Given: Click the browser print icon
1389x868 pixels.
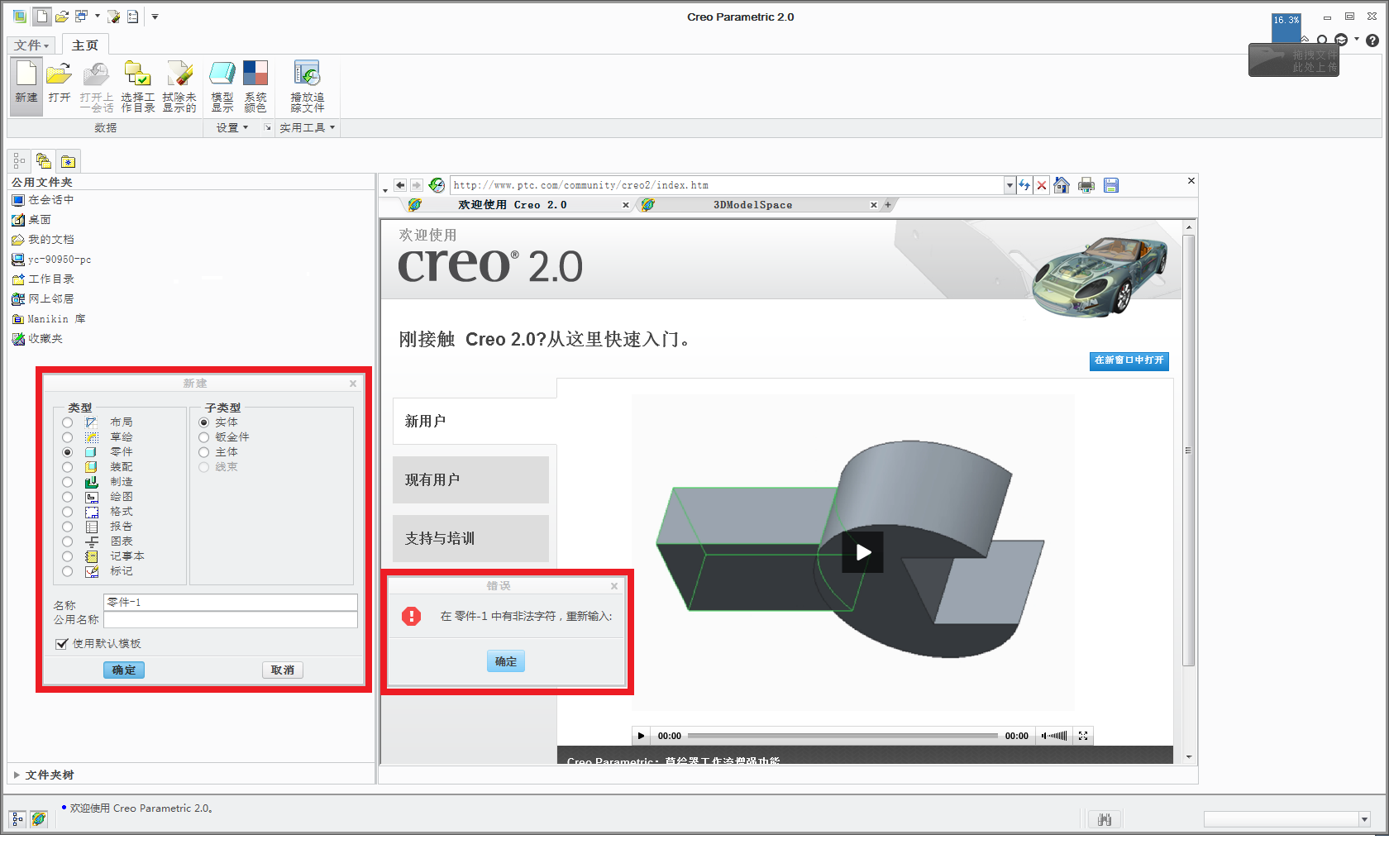Looking at the screenshot, I should [x=1086, y=185].
